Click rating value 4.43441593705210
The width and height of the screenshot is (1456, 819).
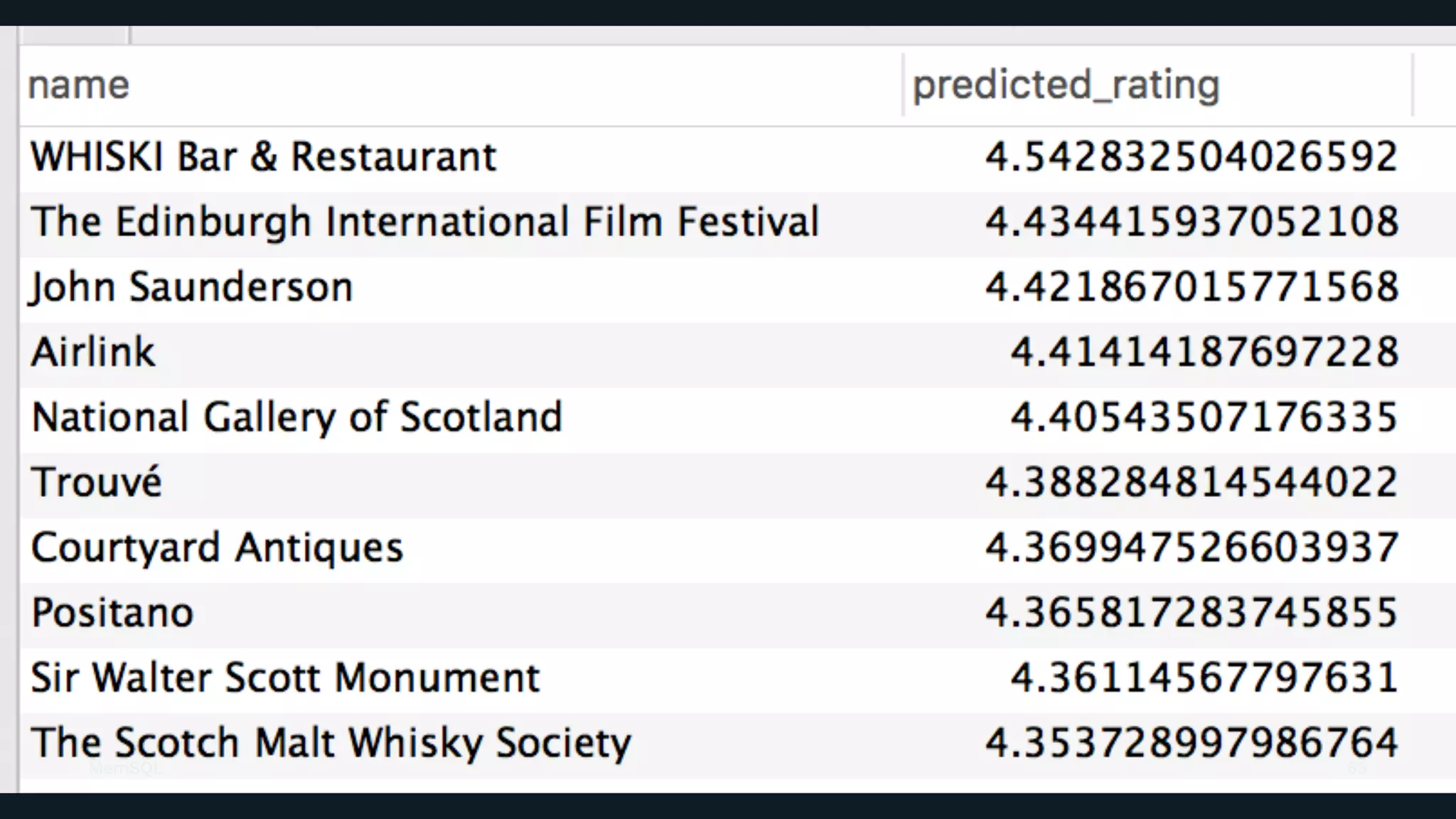(x=1191, y=222)
